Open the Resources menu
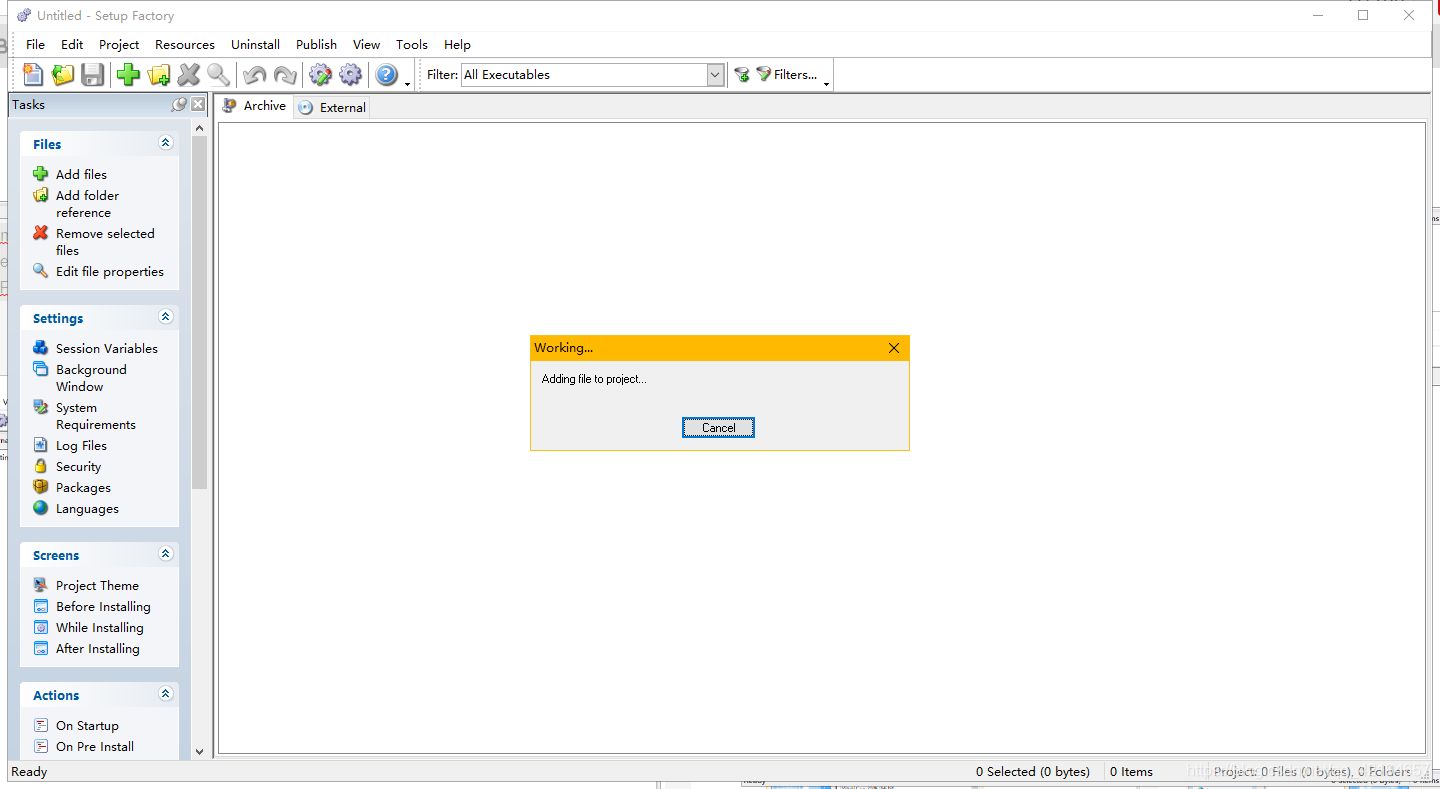The height and width of the screenshot is (789, 1440). point(185,44)
